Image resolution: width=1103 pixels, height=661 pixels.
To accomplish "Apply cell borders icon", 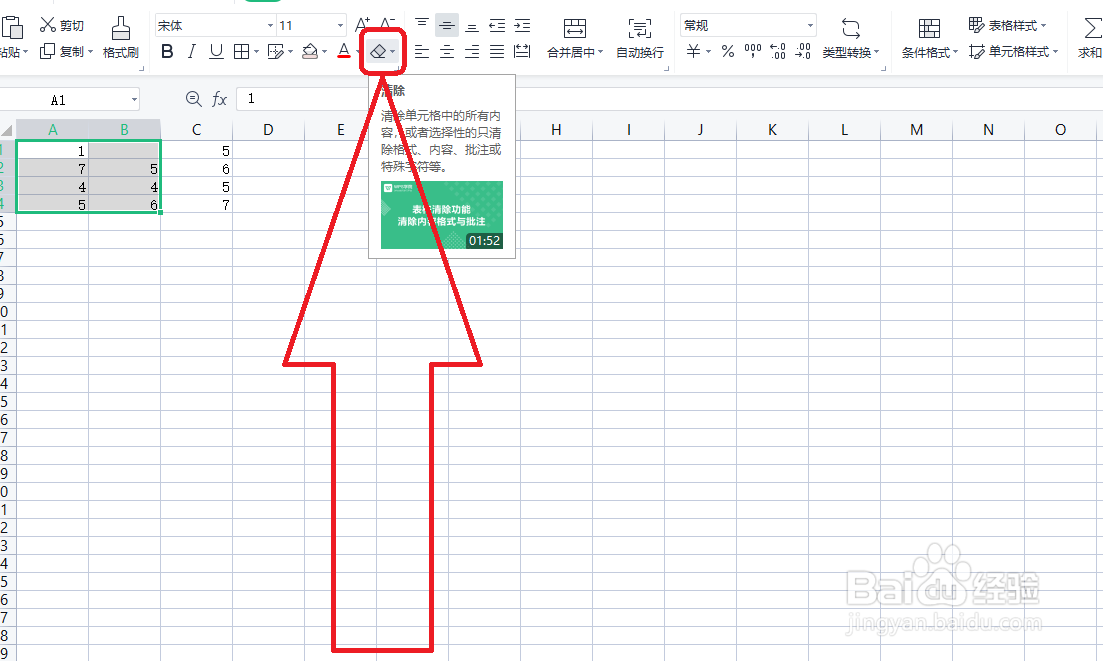I will (x=241, y=51).
